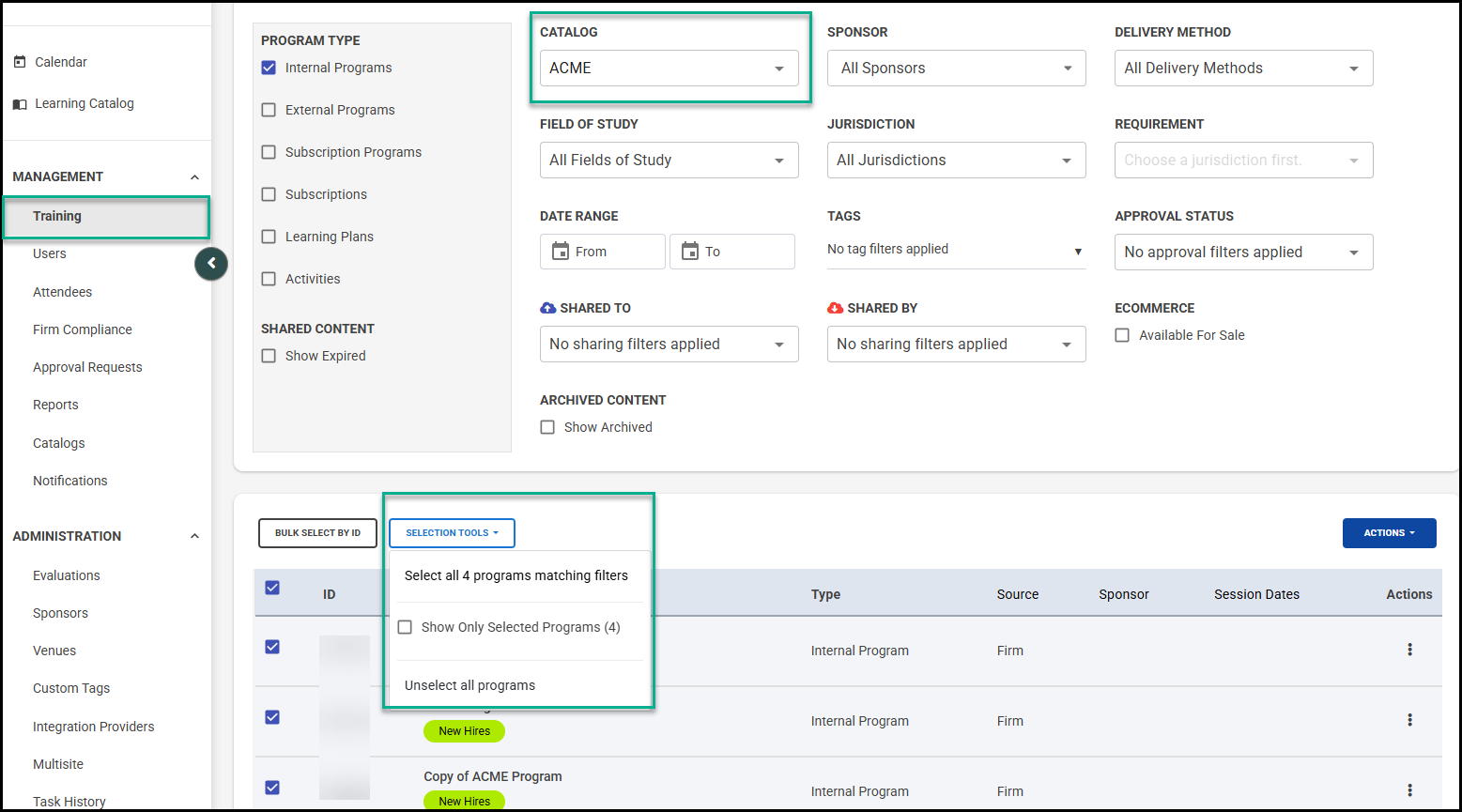
Task: Click the Learning Catalog book icon
Action: (x=20, y=104)
